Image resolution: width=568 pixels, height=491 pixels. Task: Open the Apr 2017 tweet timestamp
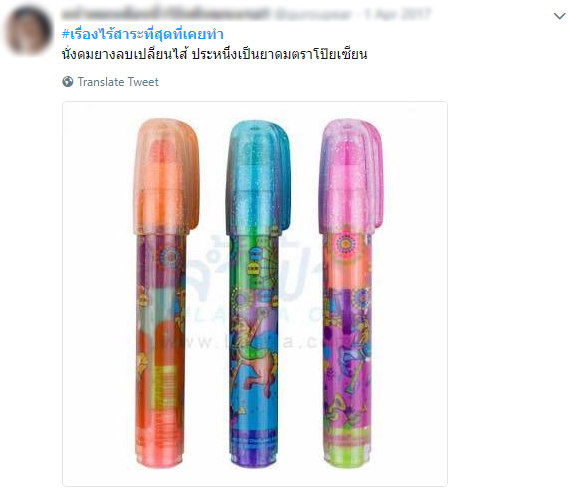(398, 14)
